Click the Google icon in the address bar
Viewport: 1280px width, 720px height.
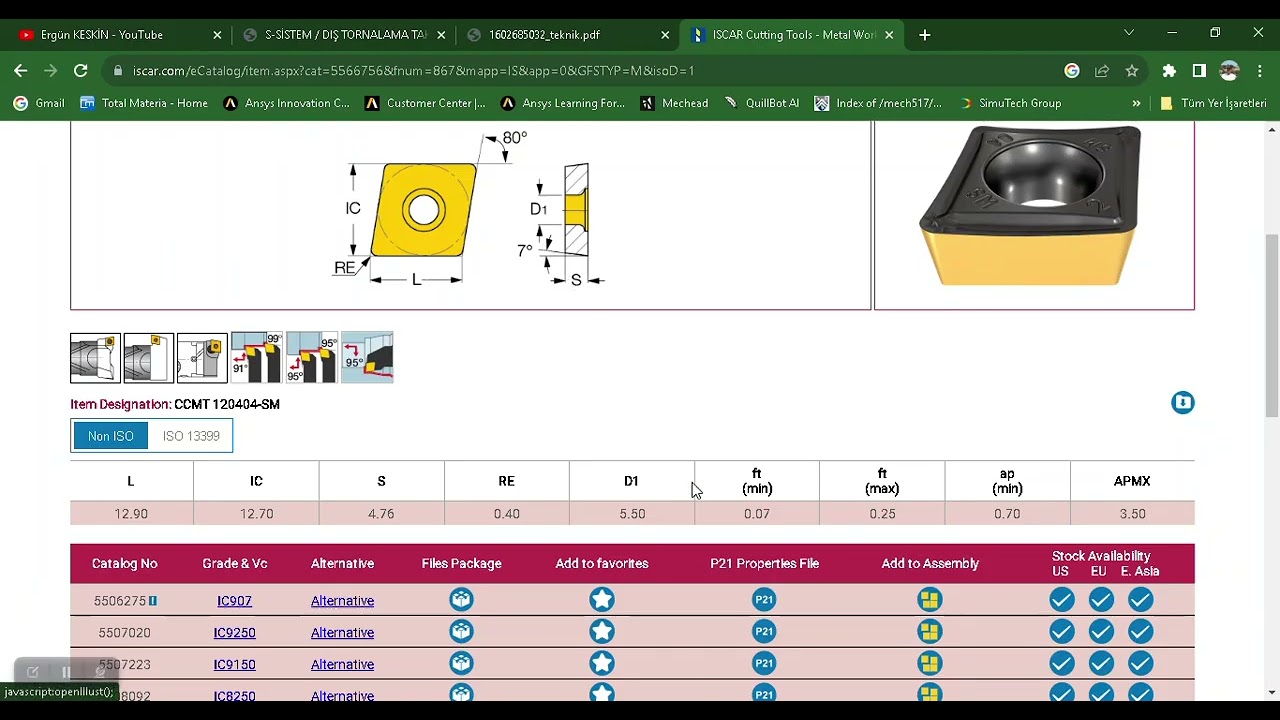pyautogui.click(x=1072, y=71)
